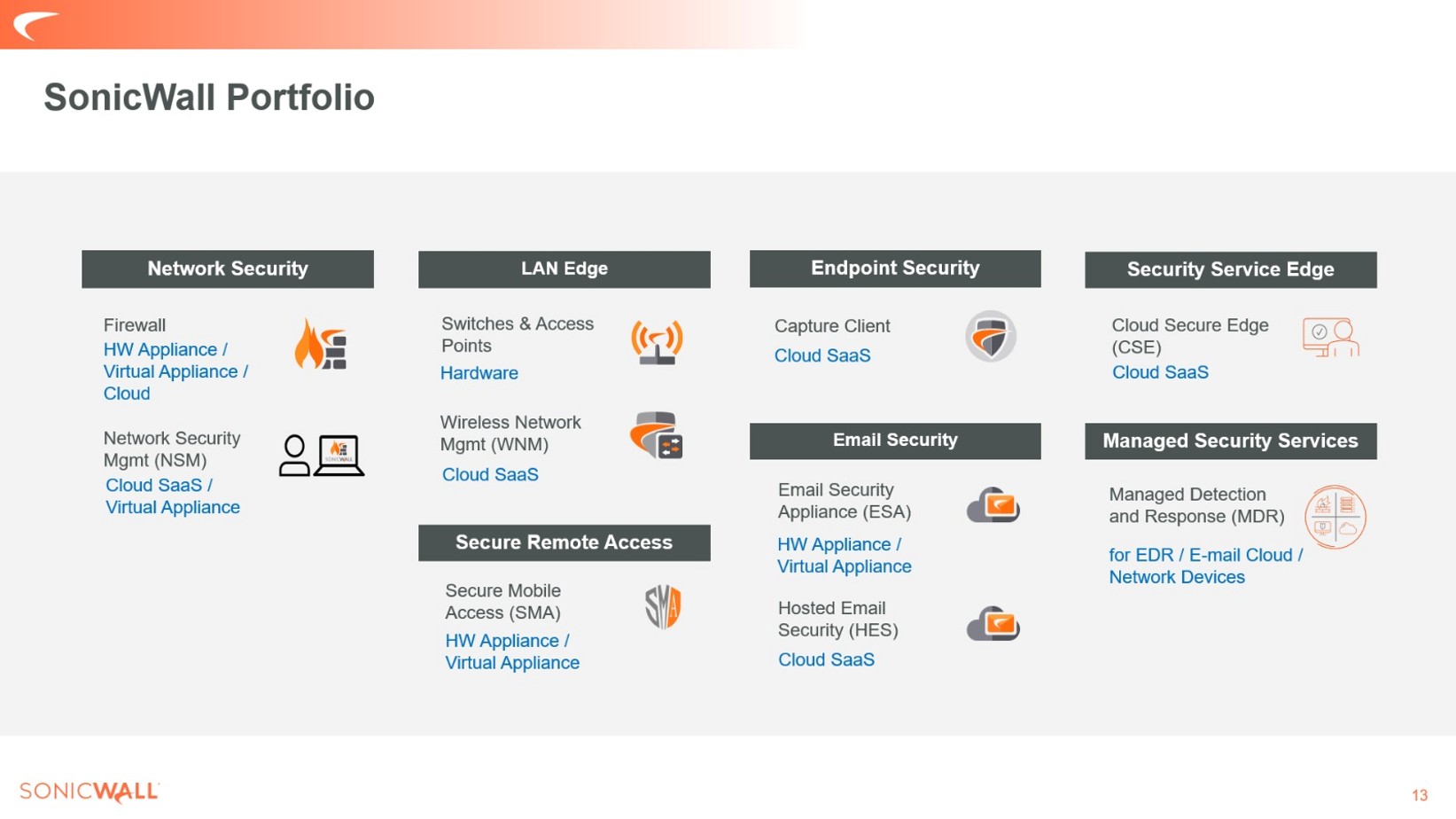
Task: Select the Email Security header
Action: (x=895, y=441)
